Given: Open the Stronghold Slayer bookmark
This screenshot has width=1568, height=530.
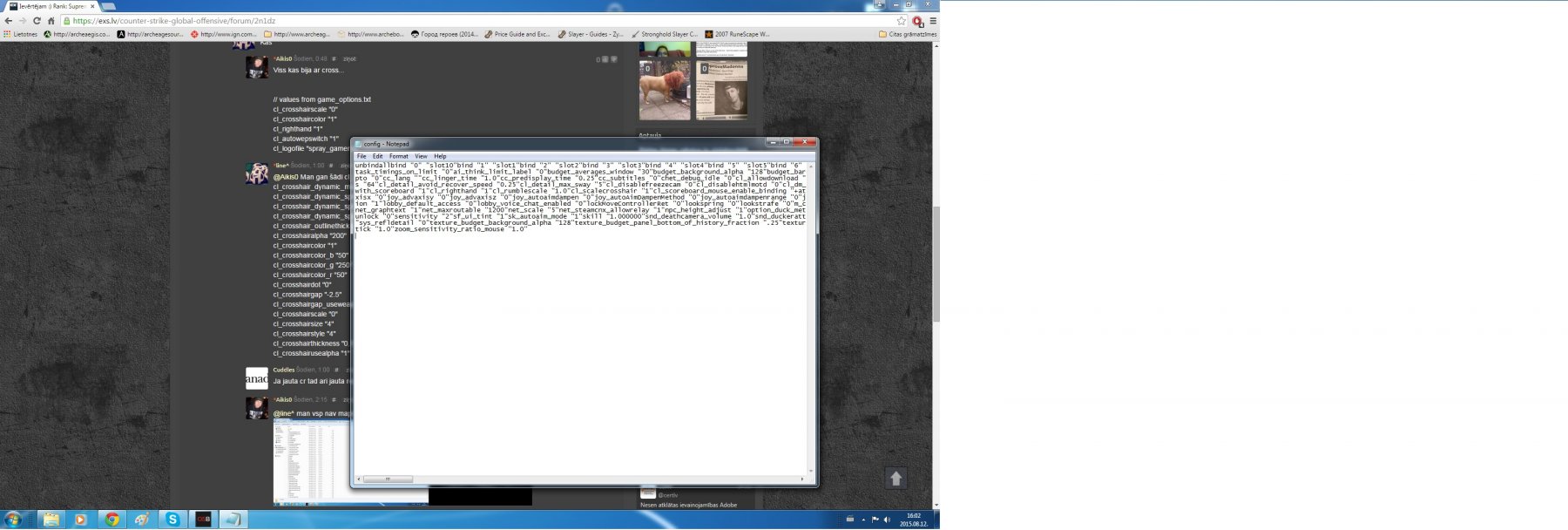Looking at the screenshot, I should point(664,34).
